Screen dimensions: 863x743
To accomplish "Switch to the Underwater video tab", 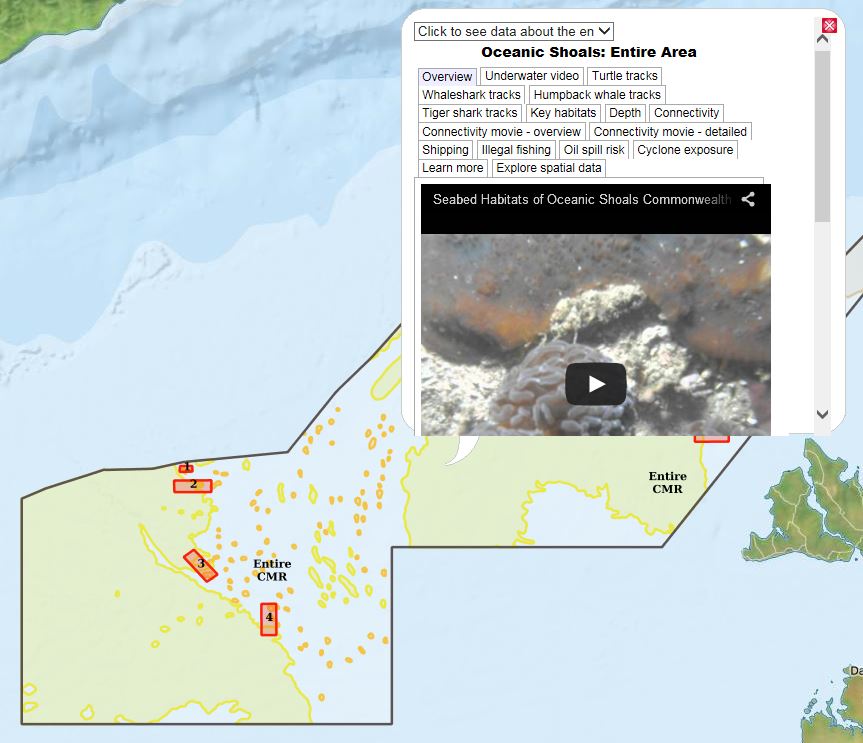I will tap(532, 76).
